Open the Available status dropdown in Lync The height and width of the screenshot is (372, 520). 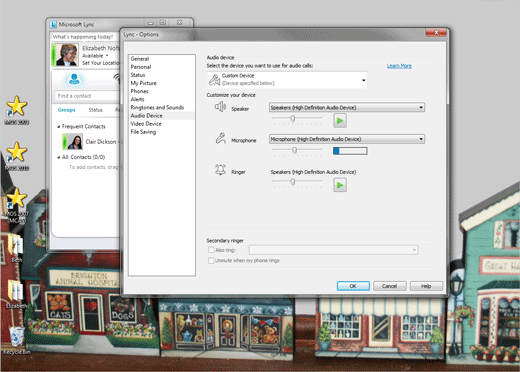click(x=95, y=56)
